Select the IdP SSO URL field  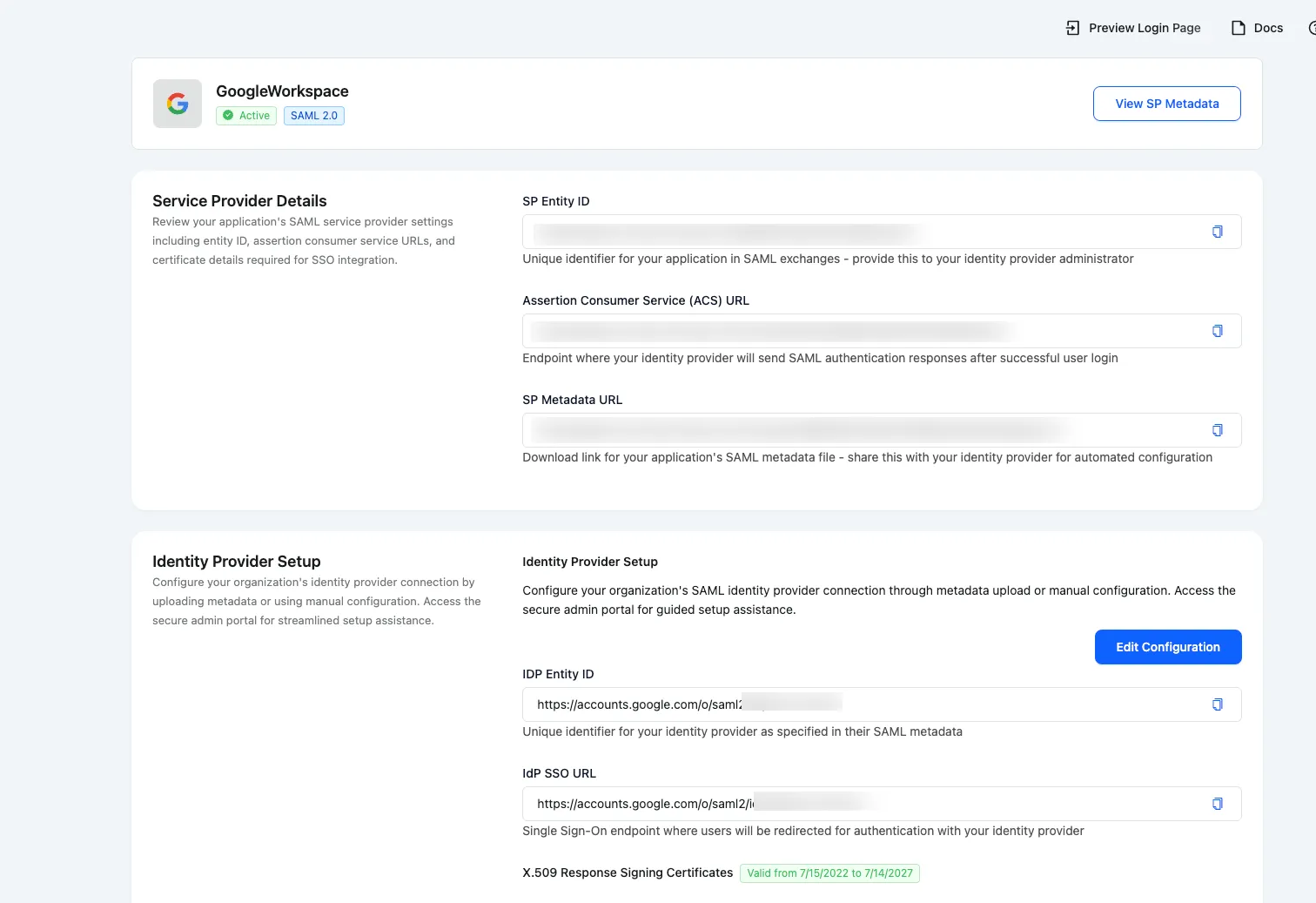[x=862, y=803]
